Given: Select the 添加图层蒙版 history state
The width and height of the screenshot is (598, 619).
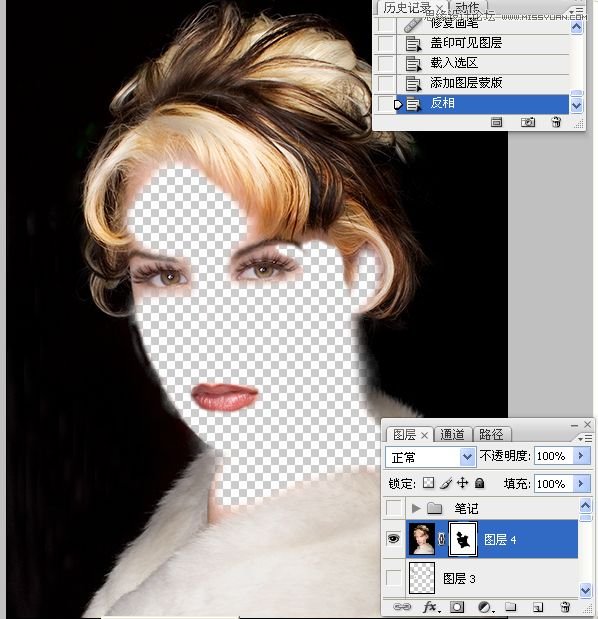Looking at the screenshot, I should click(482, 83).
